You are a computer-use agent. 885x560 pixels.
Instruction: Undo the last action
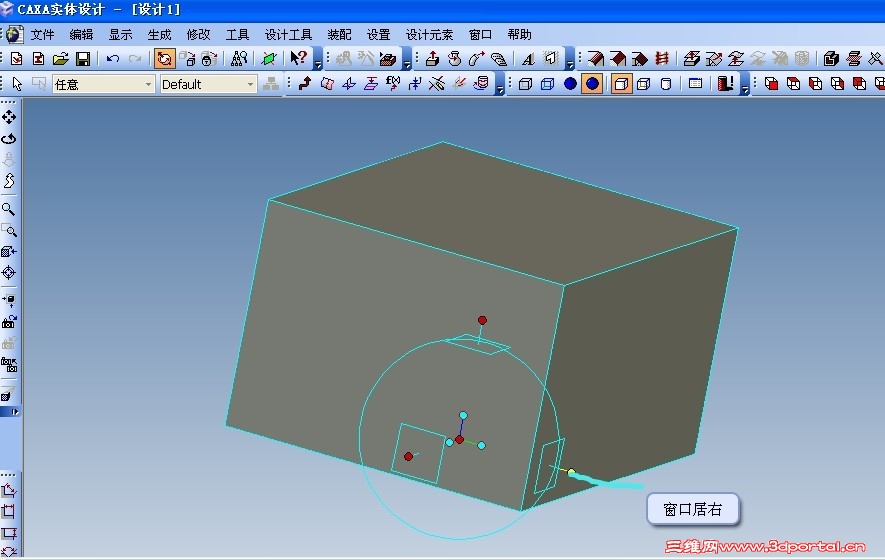[113, 59]
